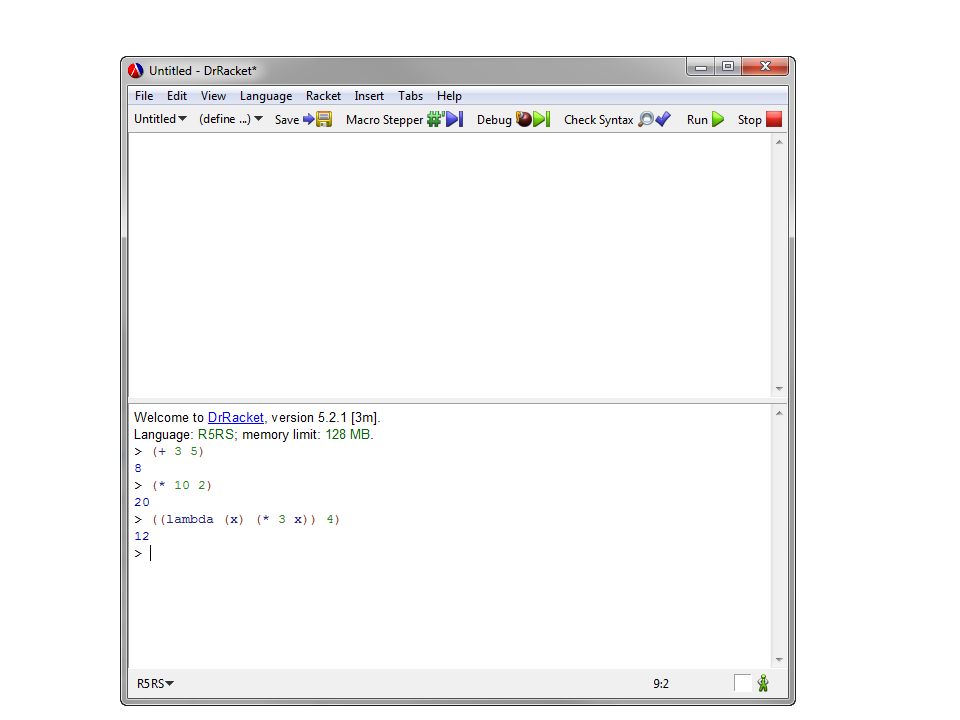Viewport: 960px width, 720px height.
Task: Click the lambda expression line
Action: coord(246,519)
